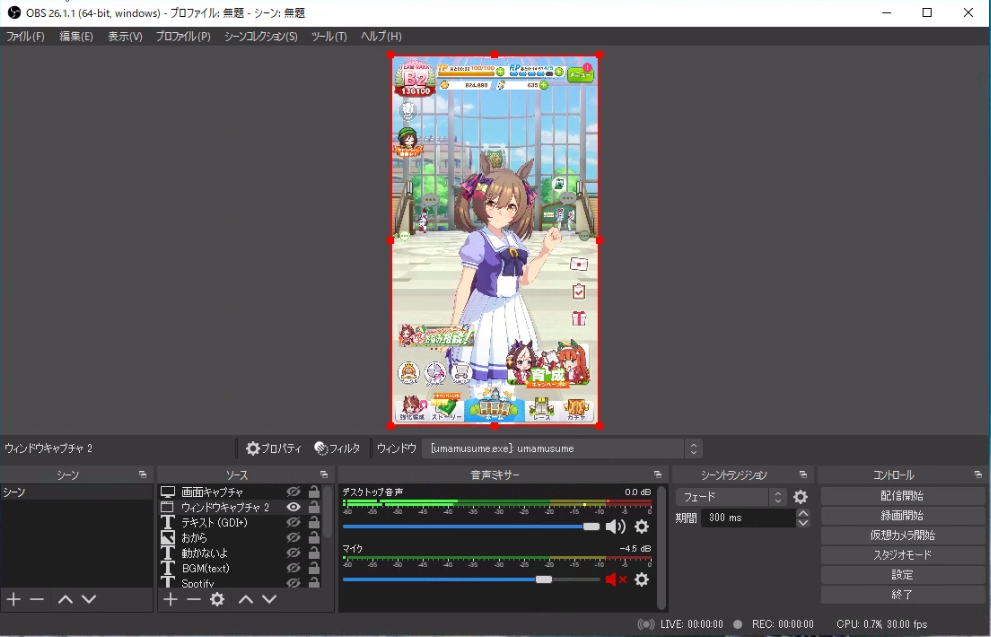Open transition properties gear icon
991x637 pixels.
tap(801, 497)
